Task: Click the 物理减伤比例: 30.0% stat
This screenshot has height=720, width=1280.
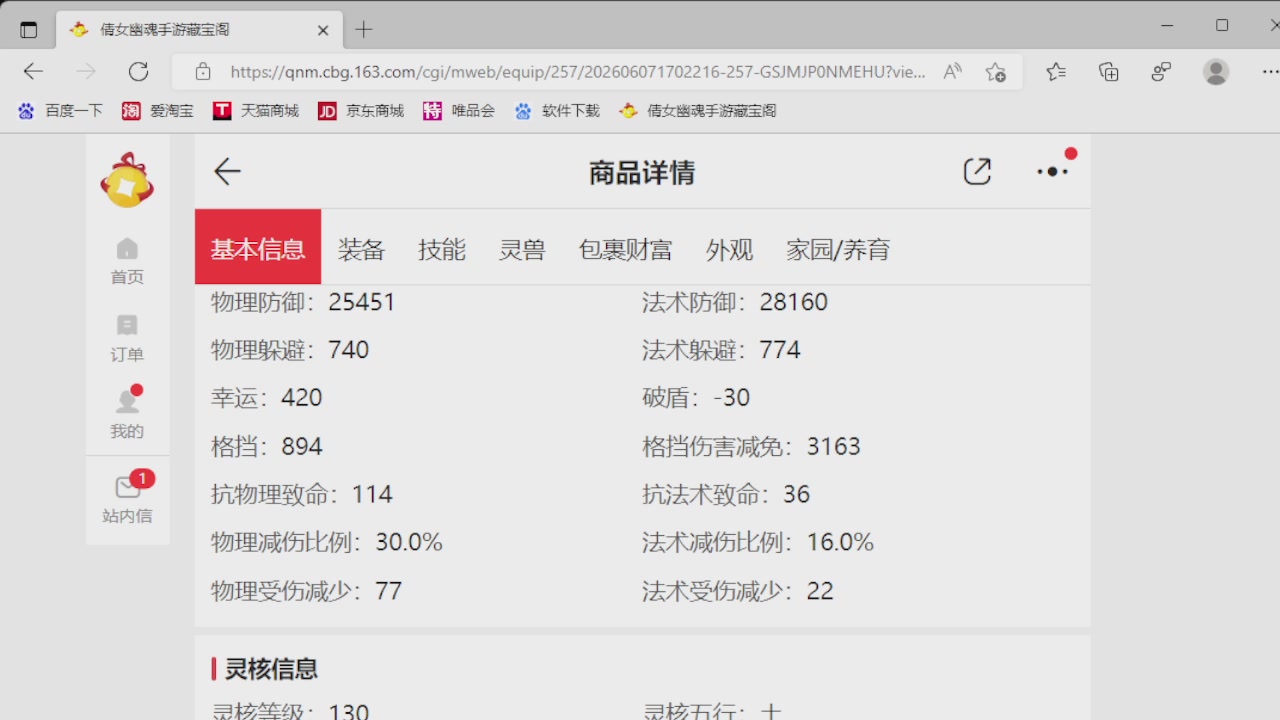Action: (327, 542)
